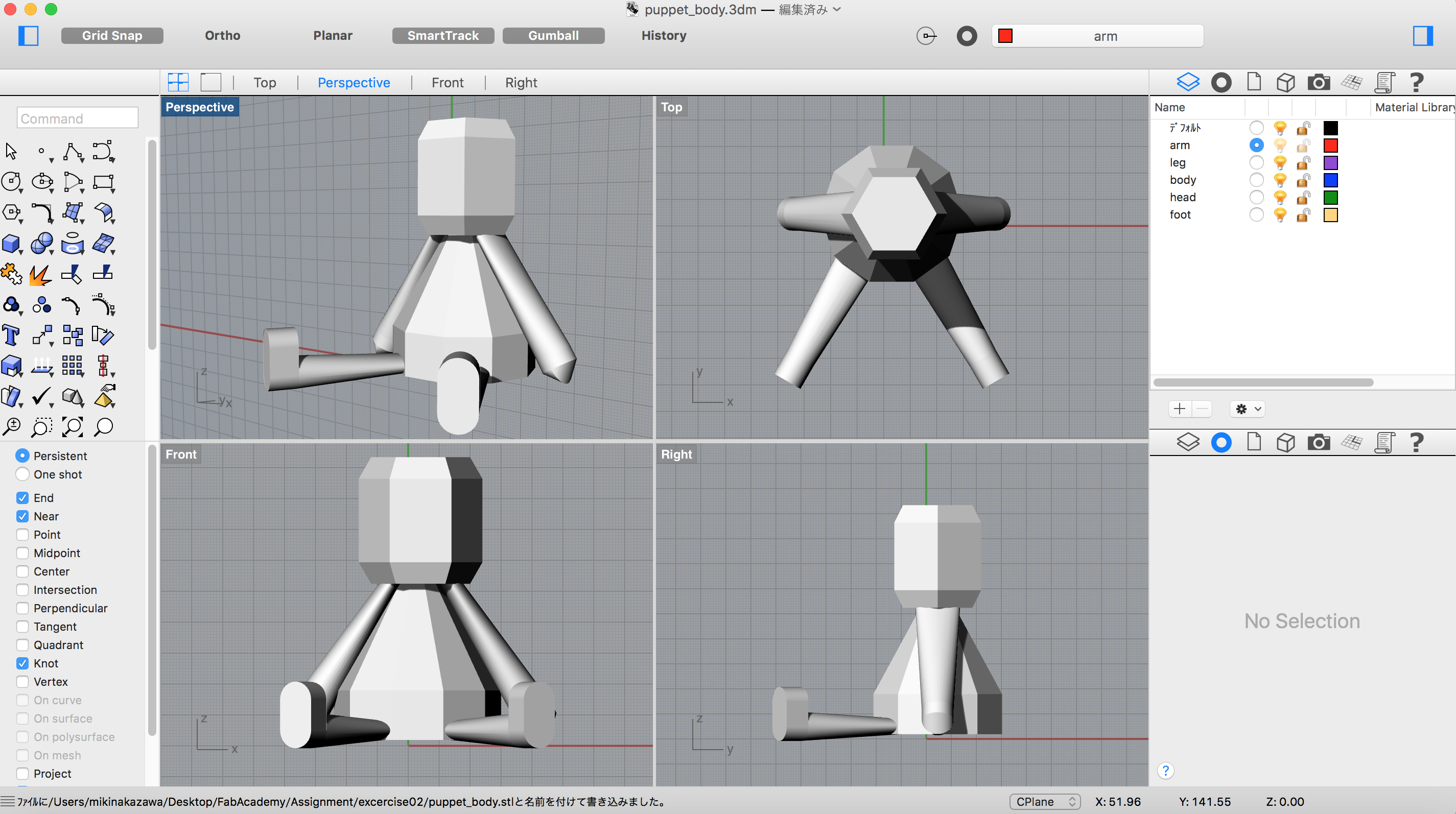
Task: Switch to single maximized viewport icon
Action: pyautogui.click(x=211, y=83)
